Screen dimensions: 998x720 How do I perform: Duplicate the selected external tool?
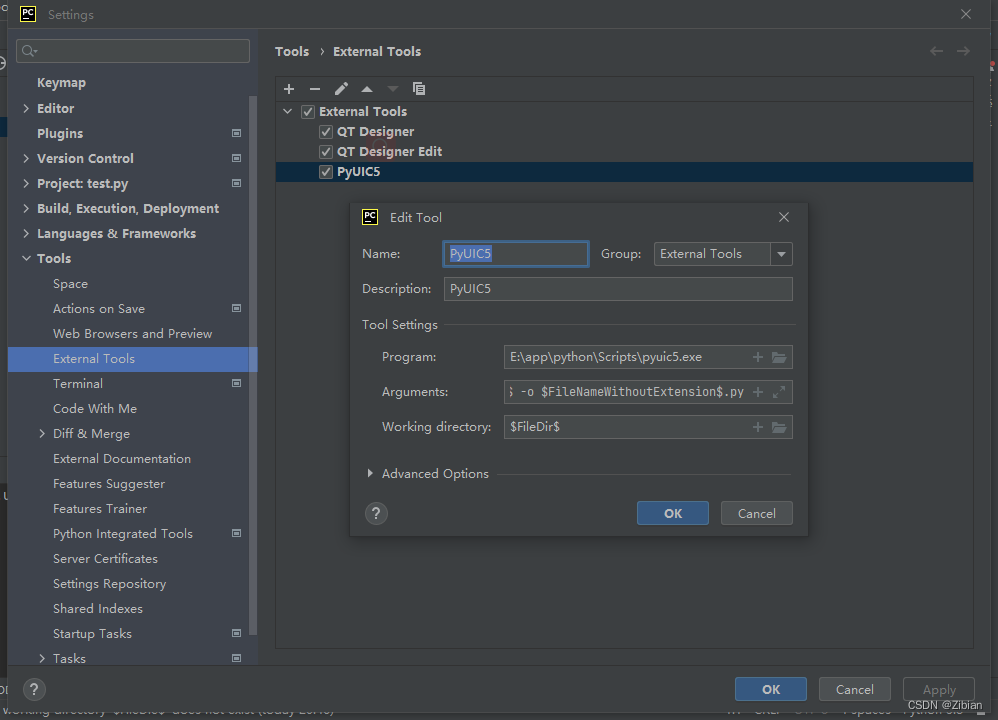[x=419, y=88]
